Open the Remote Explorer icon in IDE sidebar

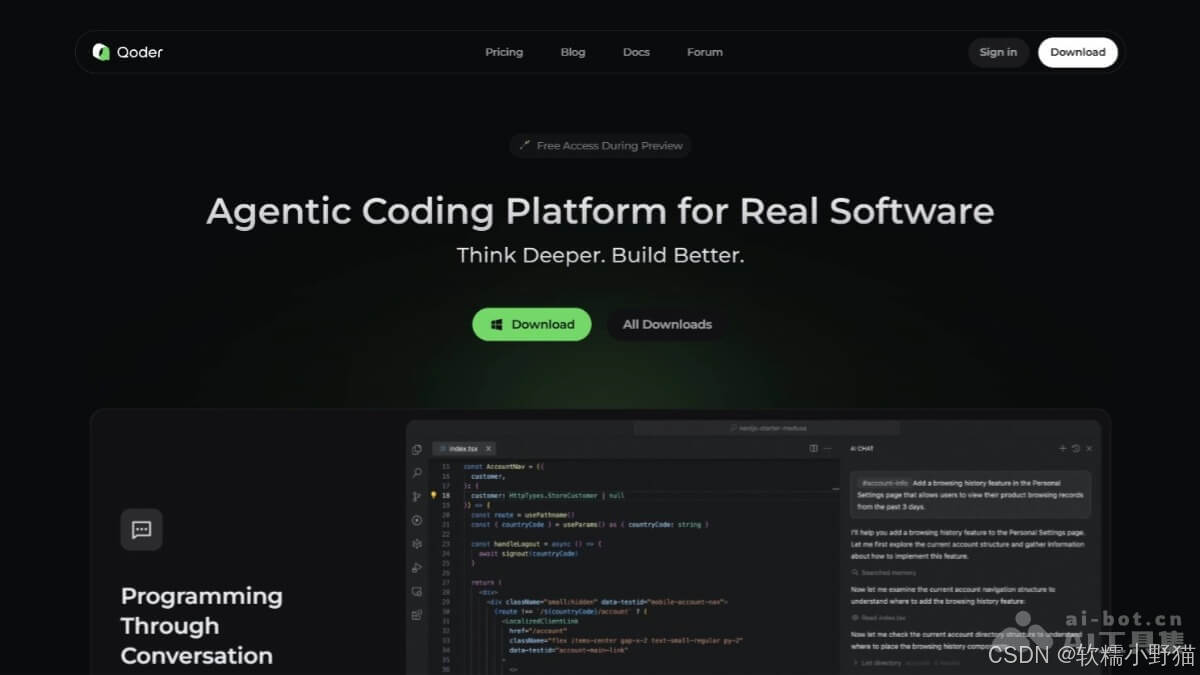(417, 591)
